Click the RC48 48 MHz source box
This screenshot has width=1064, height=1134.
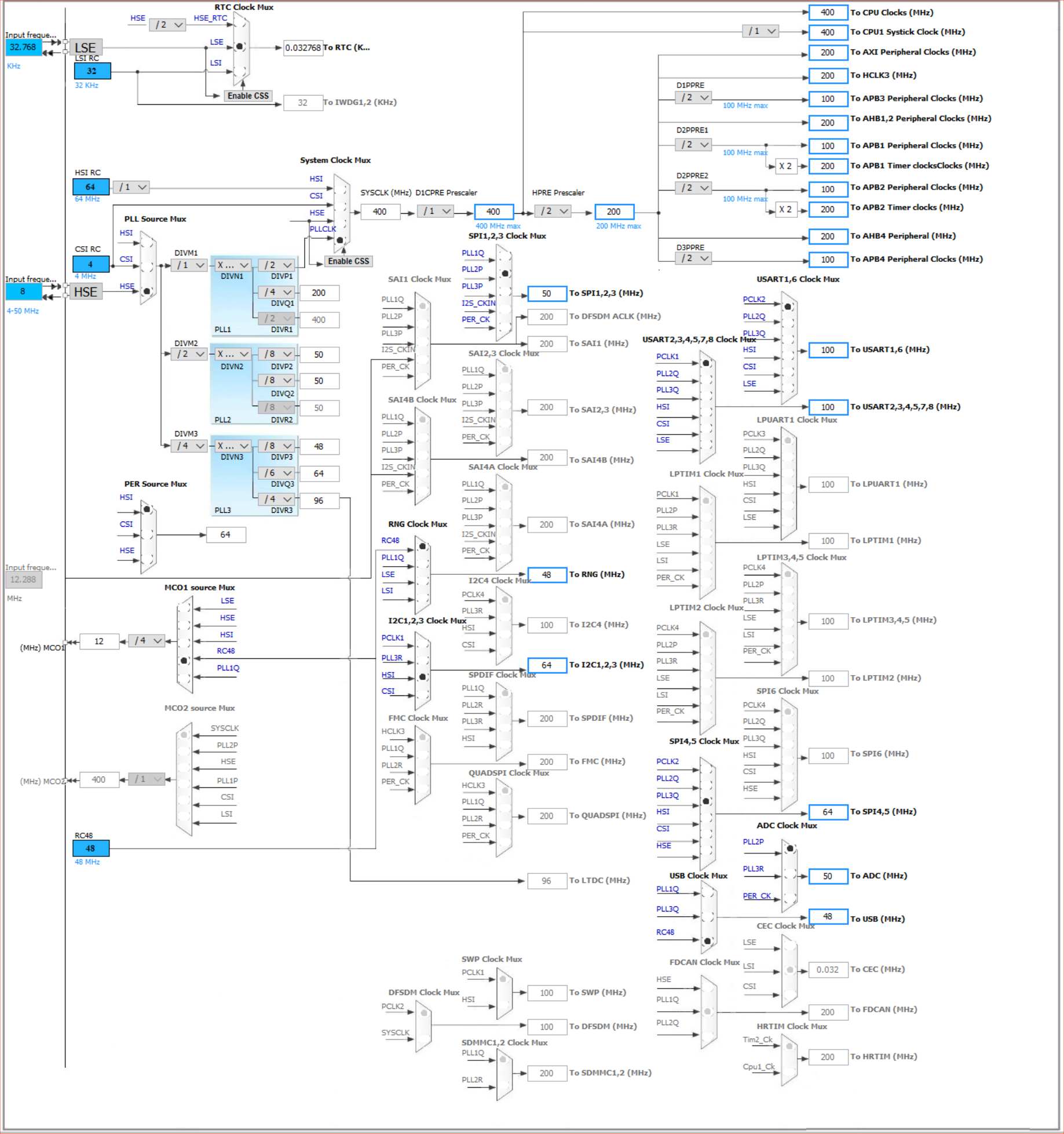(x=90, y=848)
